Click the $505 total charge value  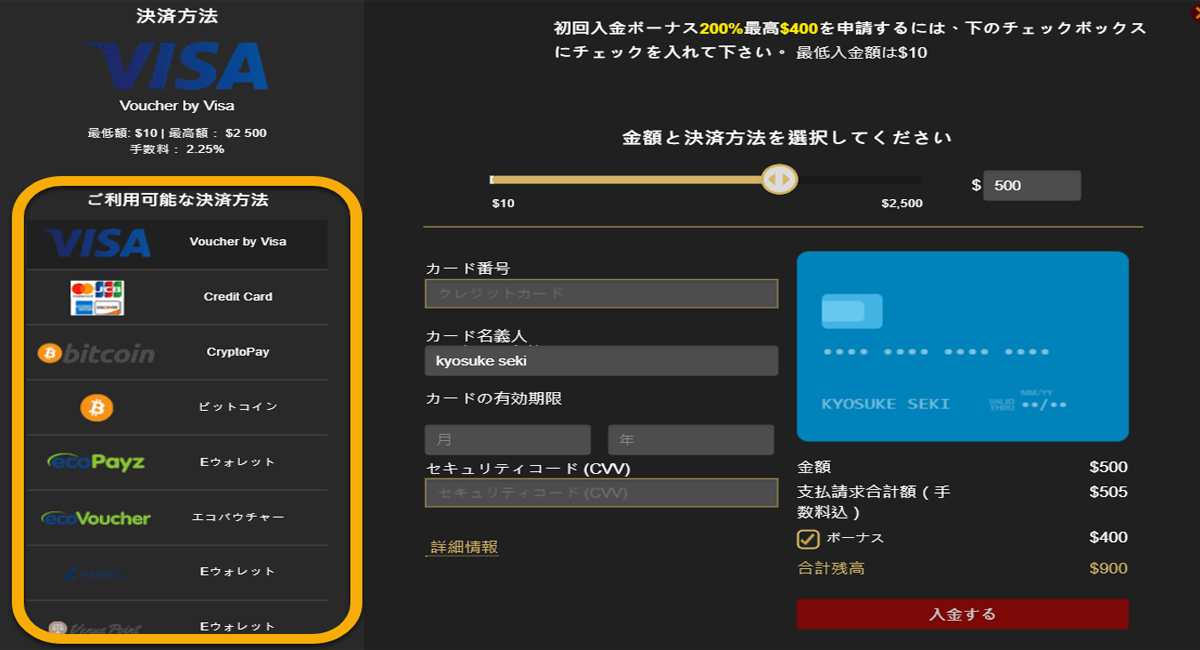tap(1108, 492)
